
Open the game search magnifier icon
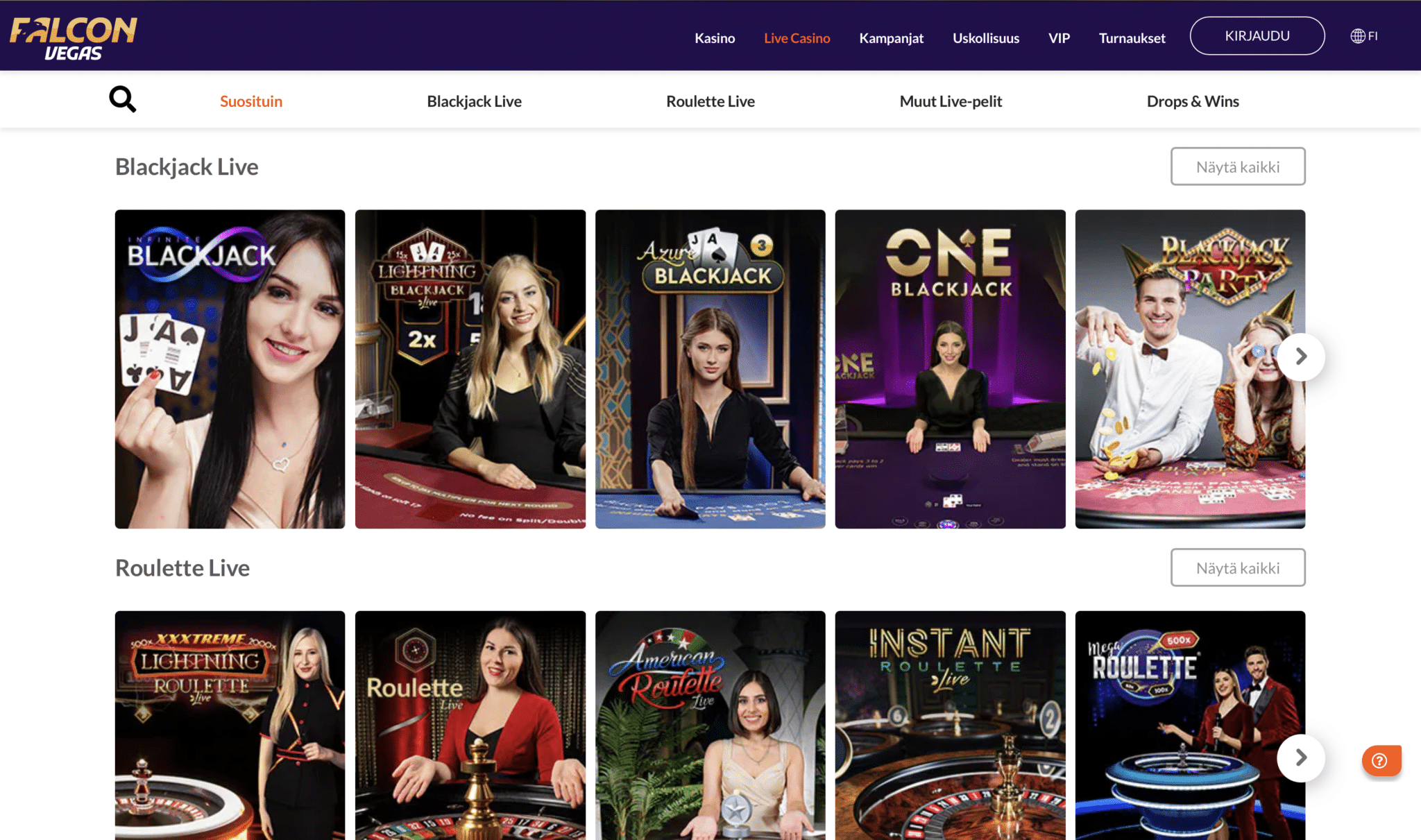pos(123,99)
